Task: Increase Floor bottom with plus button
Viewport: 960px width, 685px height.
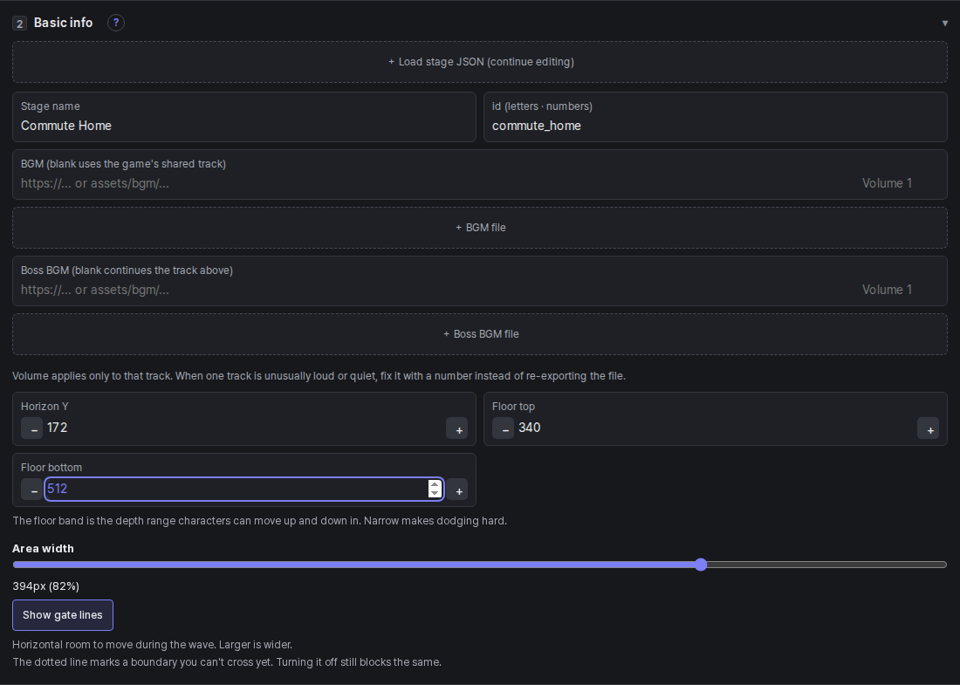Action: [x=457, y=489]
